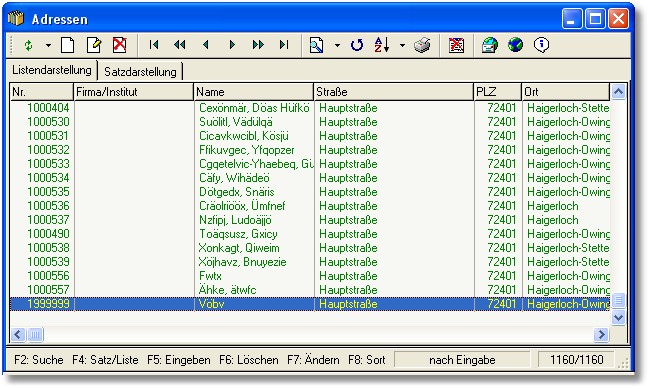Click the F6: Löschen status hint
649x389 pixels.
point(249,360)
